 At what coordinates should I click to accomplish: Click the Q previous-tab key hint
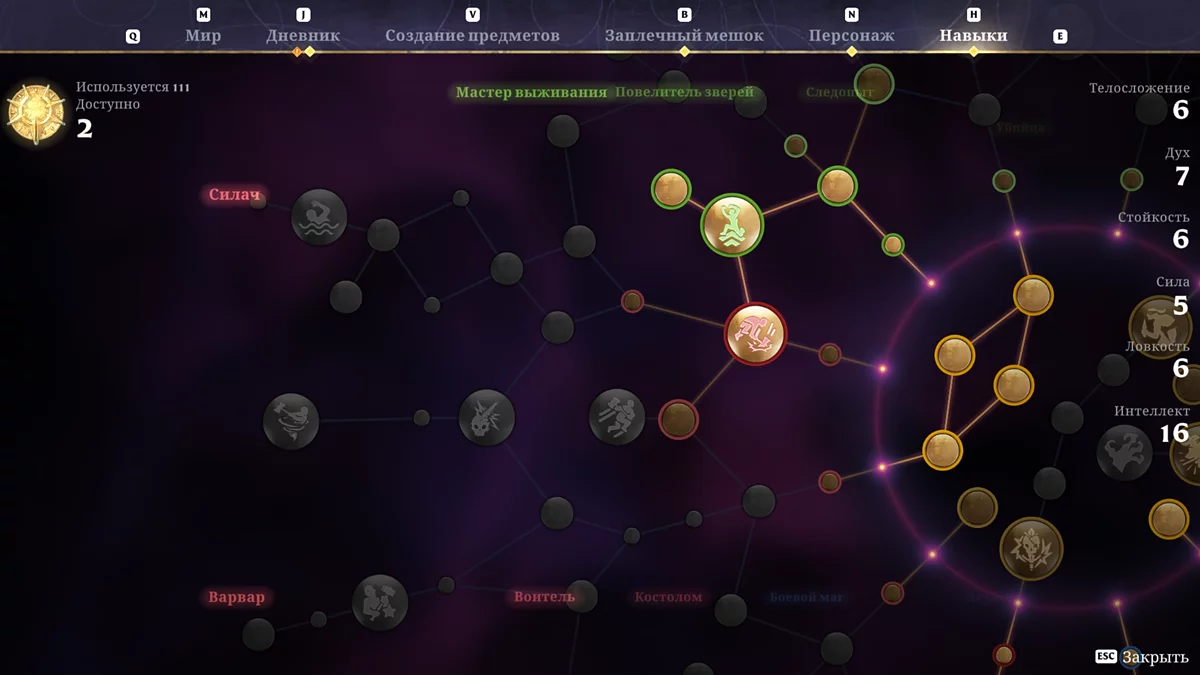[133, 36]
